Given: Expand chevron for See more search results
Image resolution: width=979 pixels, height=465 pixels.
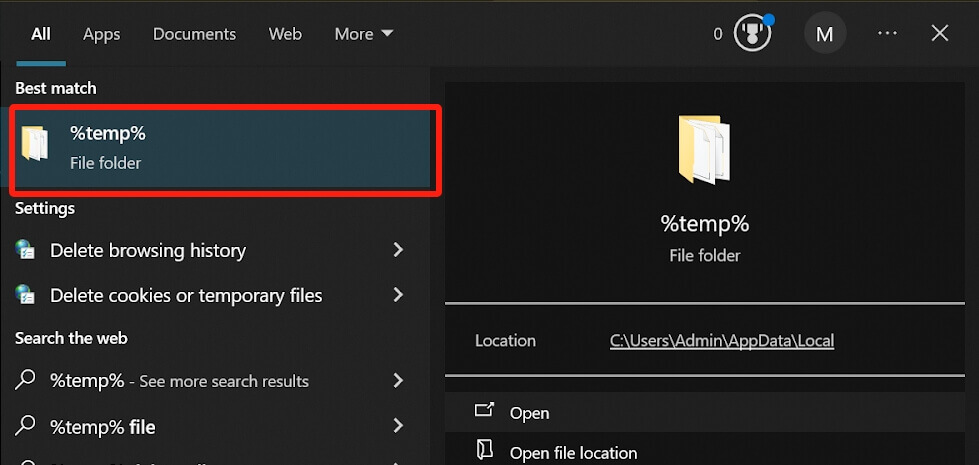Looking at the screenshot, I should pos(398,379).
